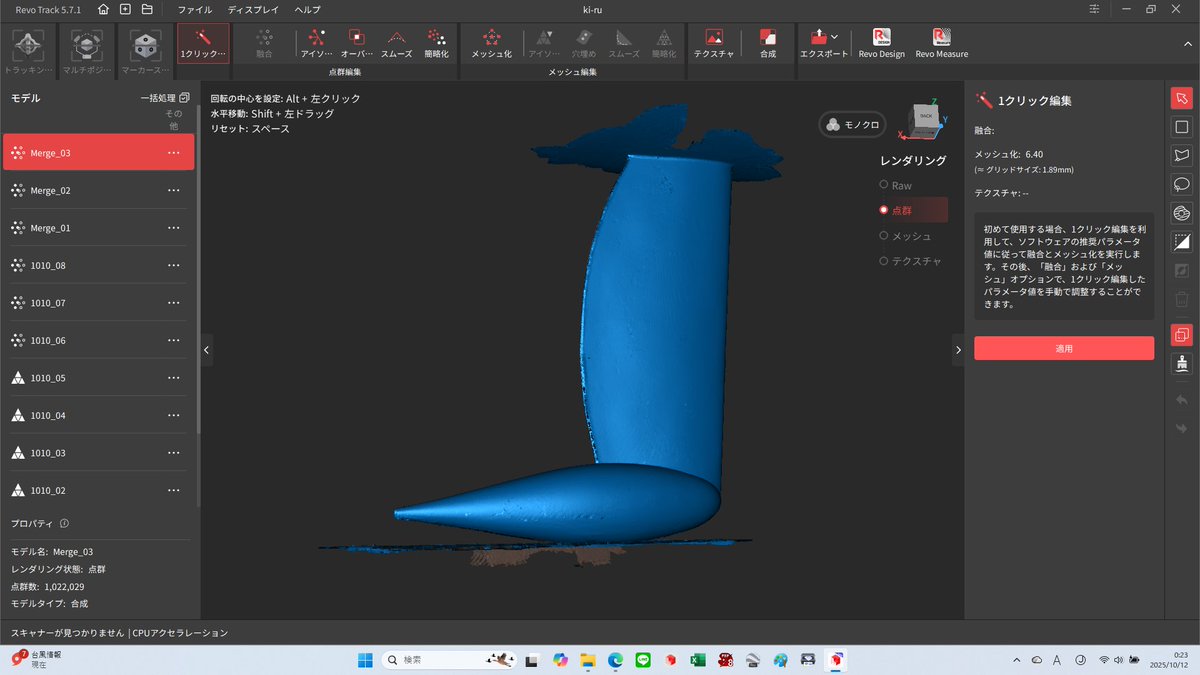Screen dimensions: 1200x675
Task: Click the Windows Start button
Action: point(364,660)
